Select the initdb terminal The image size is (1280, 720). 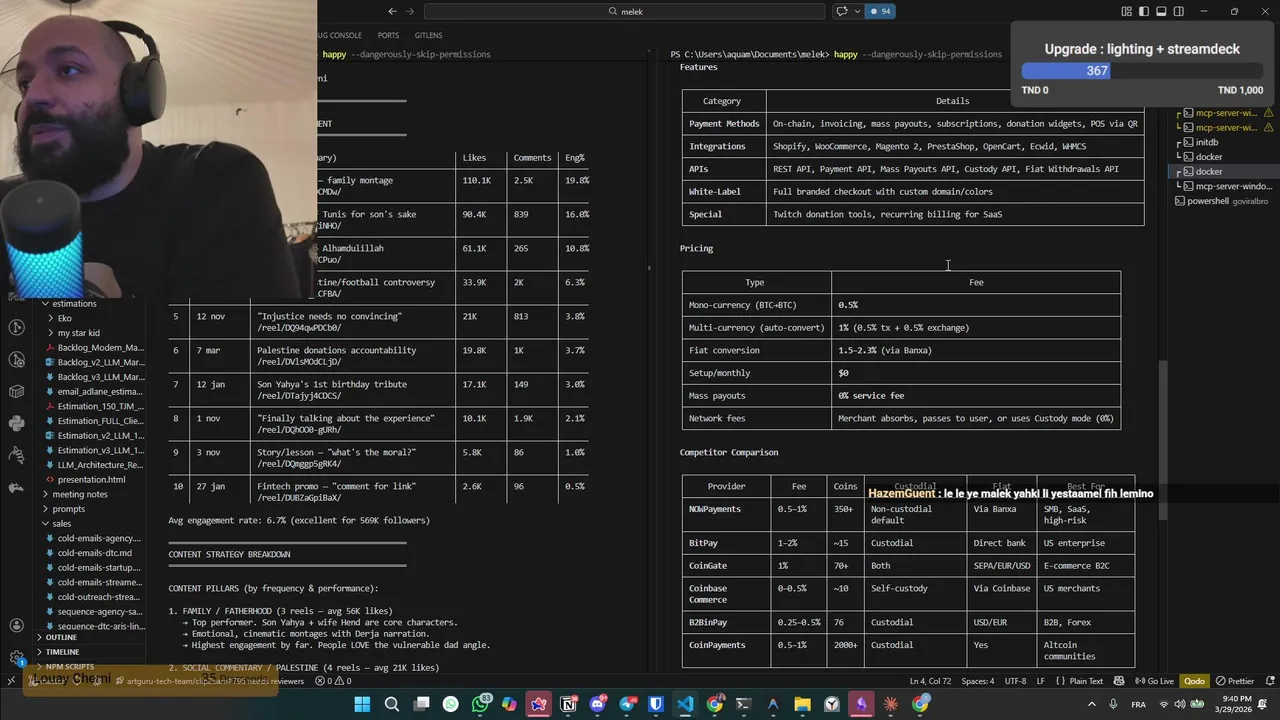(1207, 142)
